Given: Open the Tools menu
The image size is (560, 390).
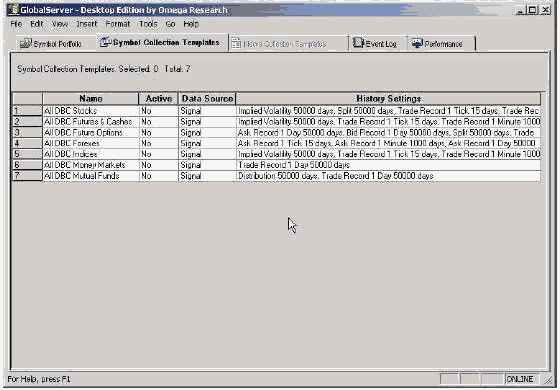Looking at the screenshot, I should pyautogui.click(x=148, y=24).
